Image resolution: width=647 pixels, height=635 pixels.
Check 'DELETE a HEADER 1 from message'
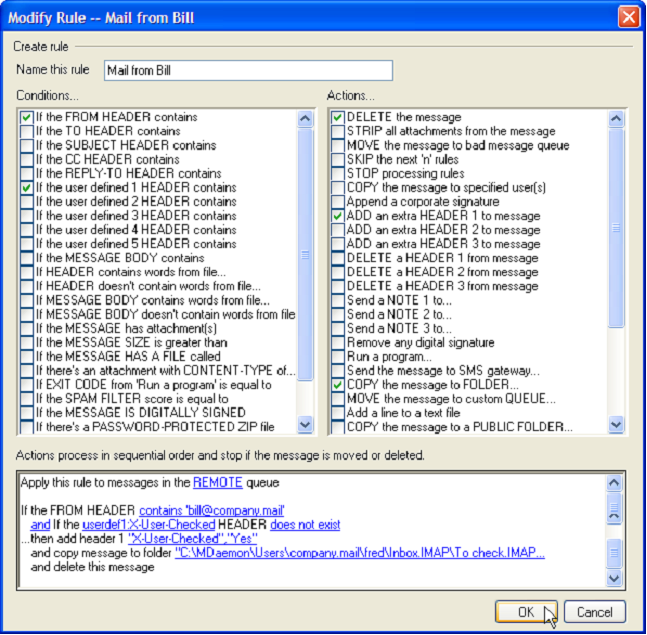(x=338, y=258)
